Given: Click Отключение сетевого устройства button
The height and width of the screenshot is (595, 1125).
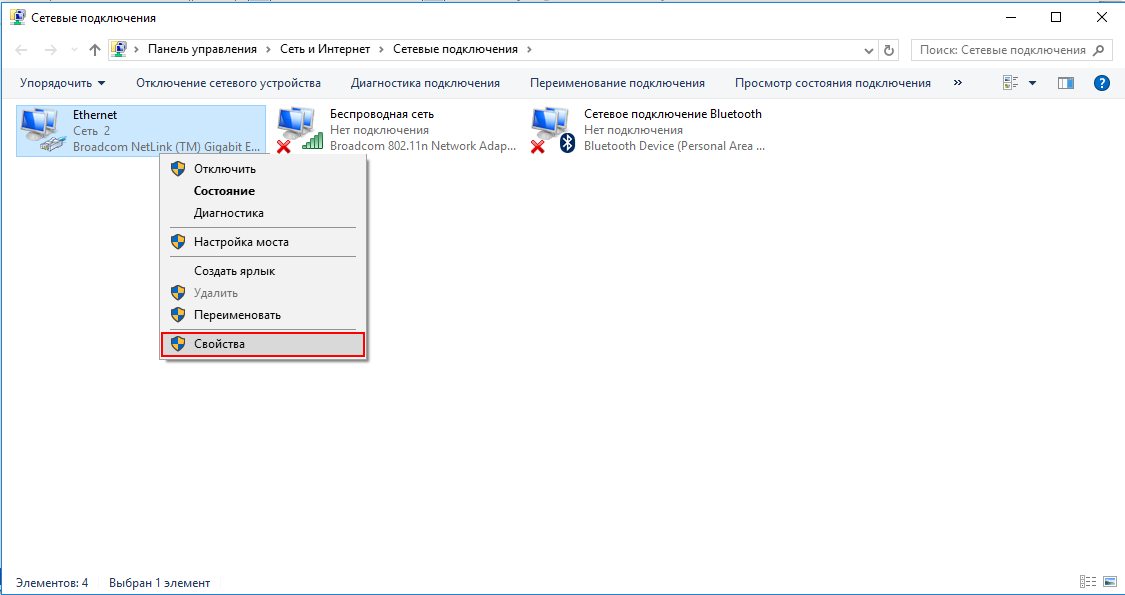Looking at the screenshot, I should point(228,83).
